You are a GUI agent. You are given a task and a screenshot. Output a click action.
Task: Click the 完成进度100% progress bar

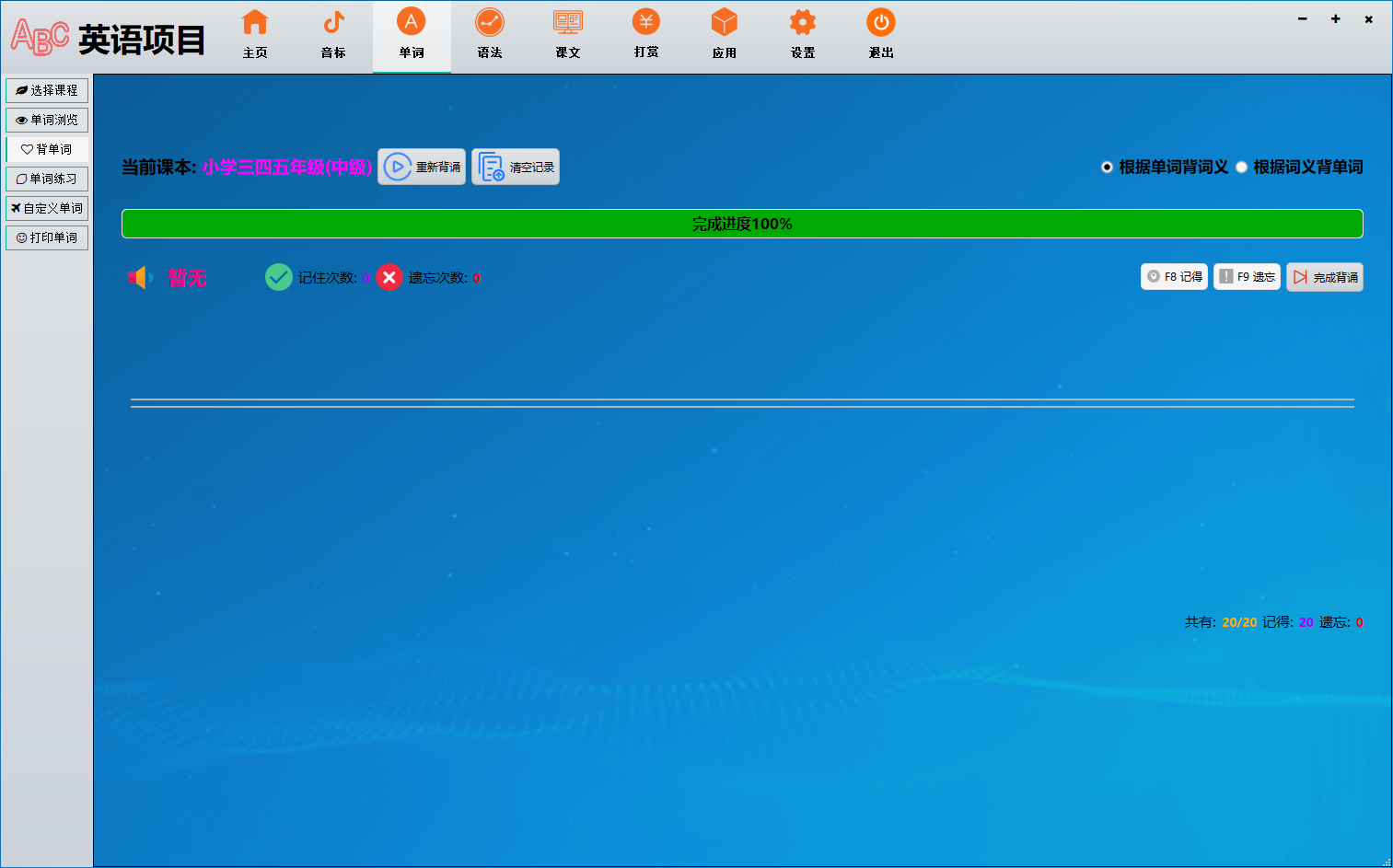tap(742, 224)
